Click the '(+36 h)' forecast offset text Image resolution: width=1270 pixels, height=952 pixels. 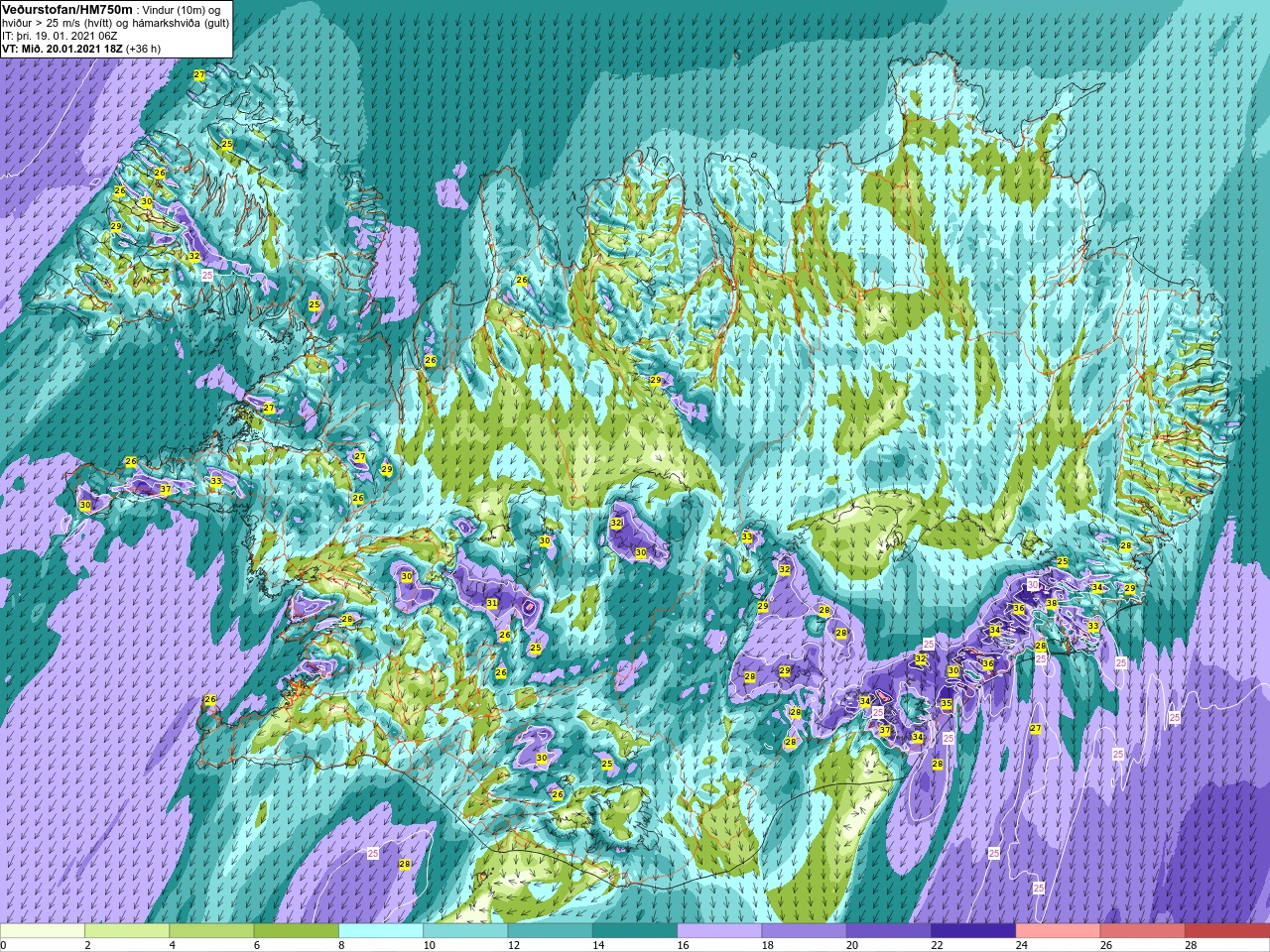click(x=143, y=48)
